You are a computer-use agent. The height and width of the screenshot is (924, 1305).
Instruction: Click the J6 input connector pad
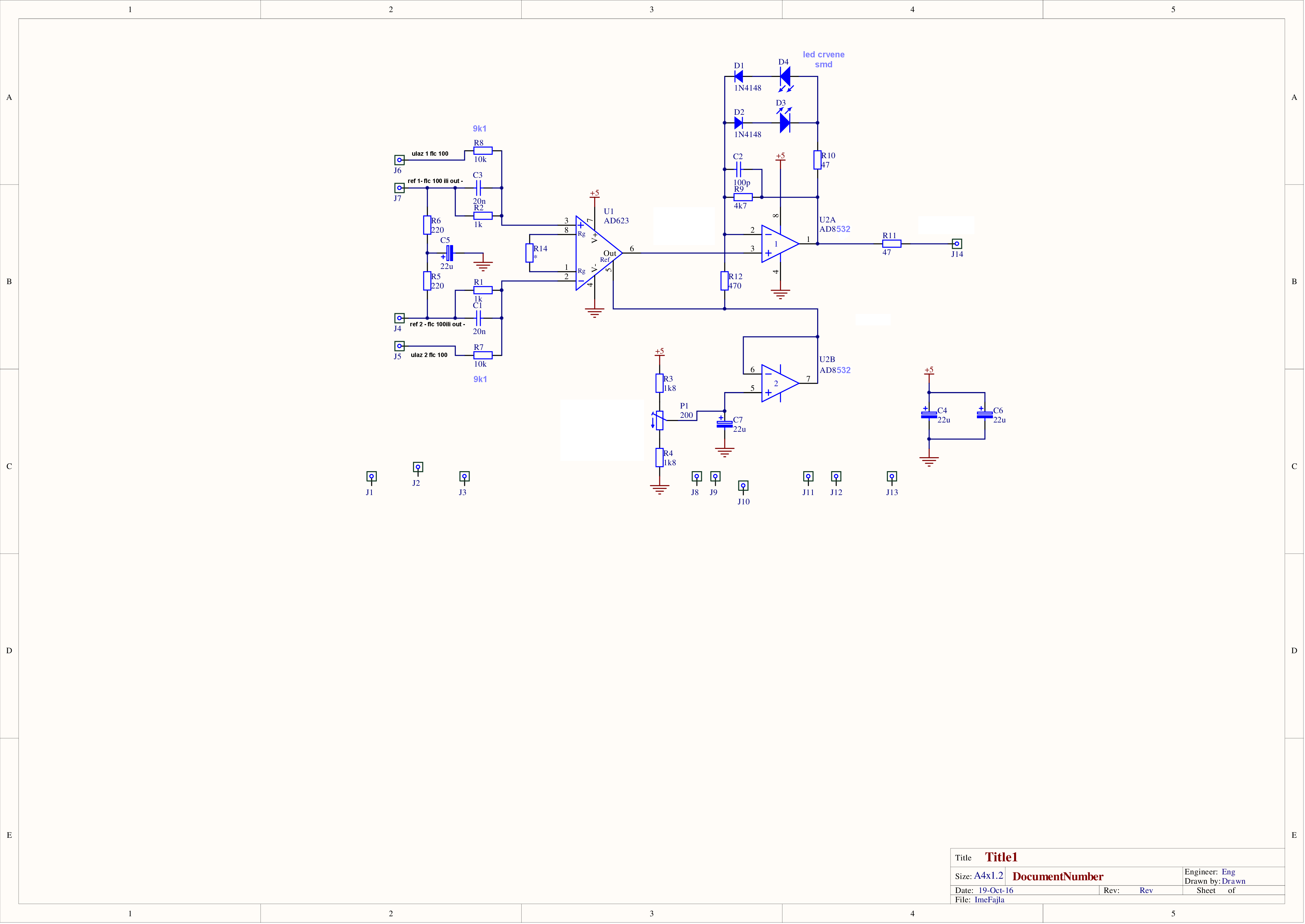(x=399, y=160)
